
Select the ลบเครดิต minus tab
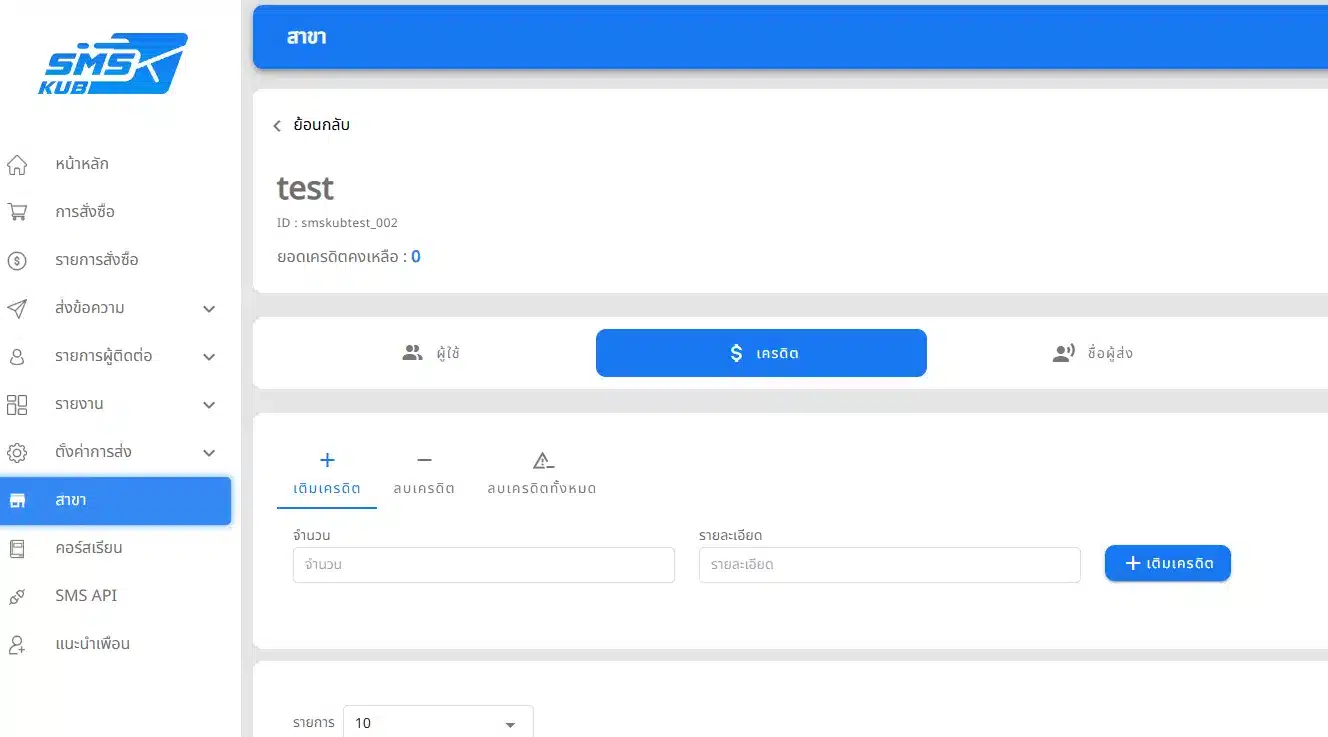pos(424,473)
